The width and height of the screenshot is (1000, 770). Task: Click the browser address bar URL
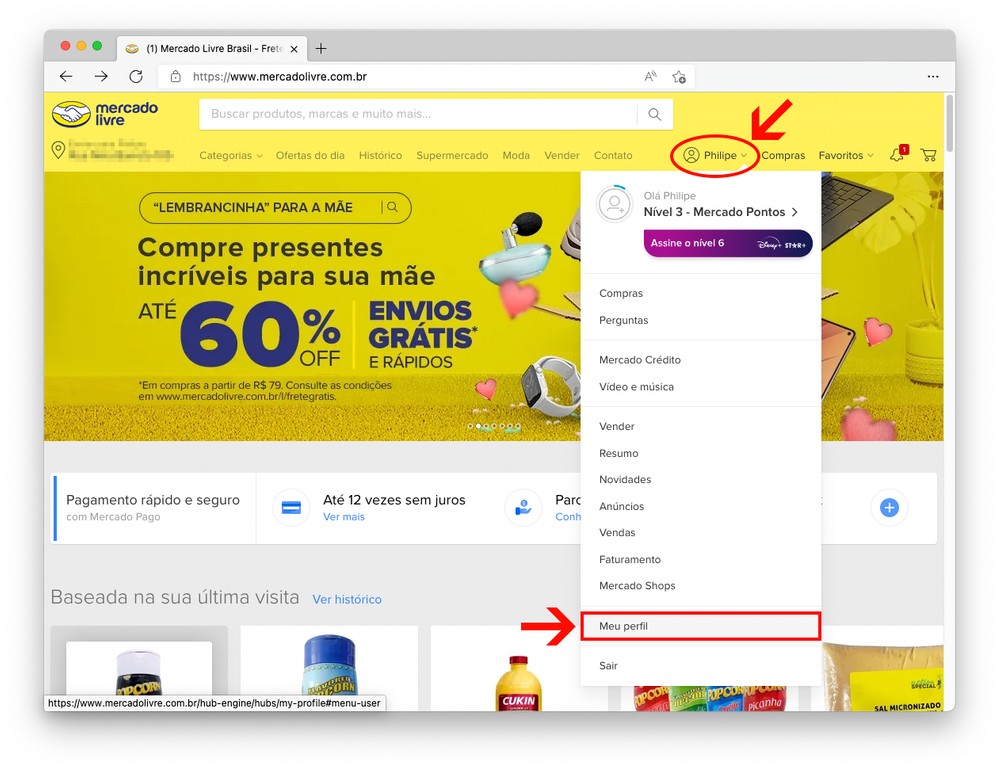(x=279, y=77)
